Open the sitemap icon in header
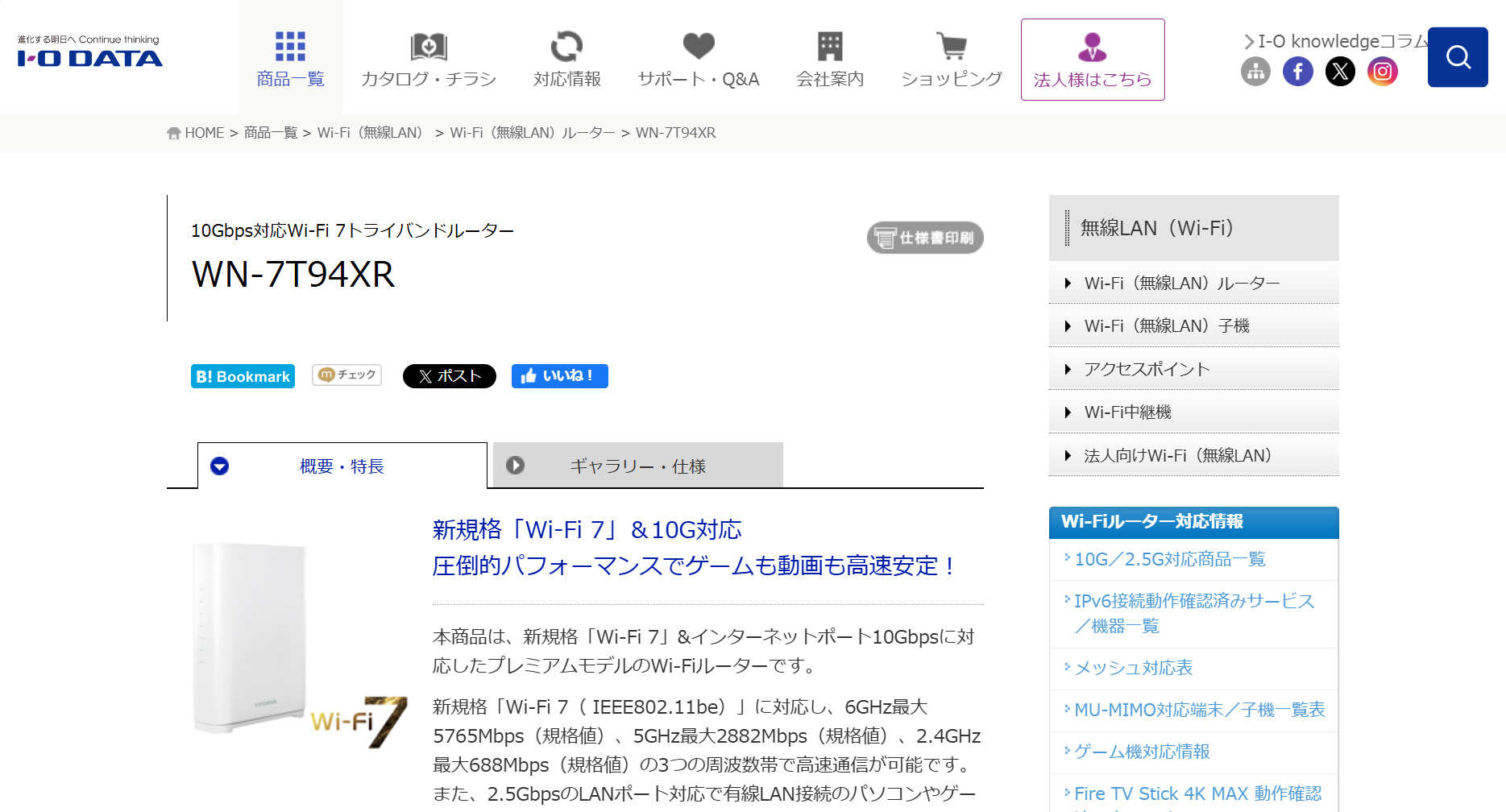 [x=1255, y=72]
